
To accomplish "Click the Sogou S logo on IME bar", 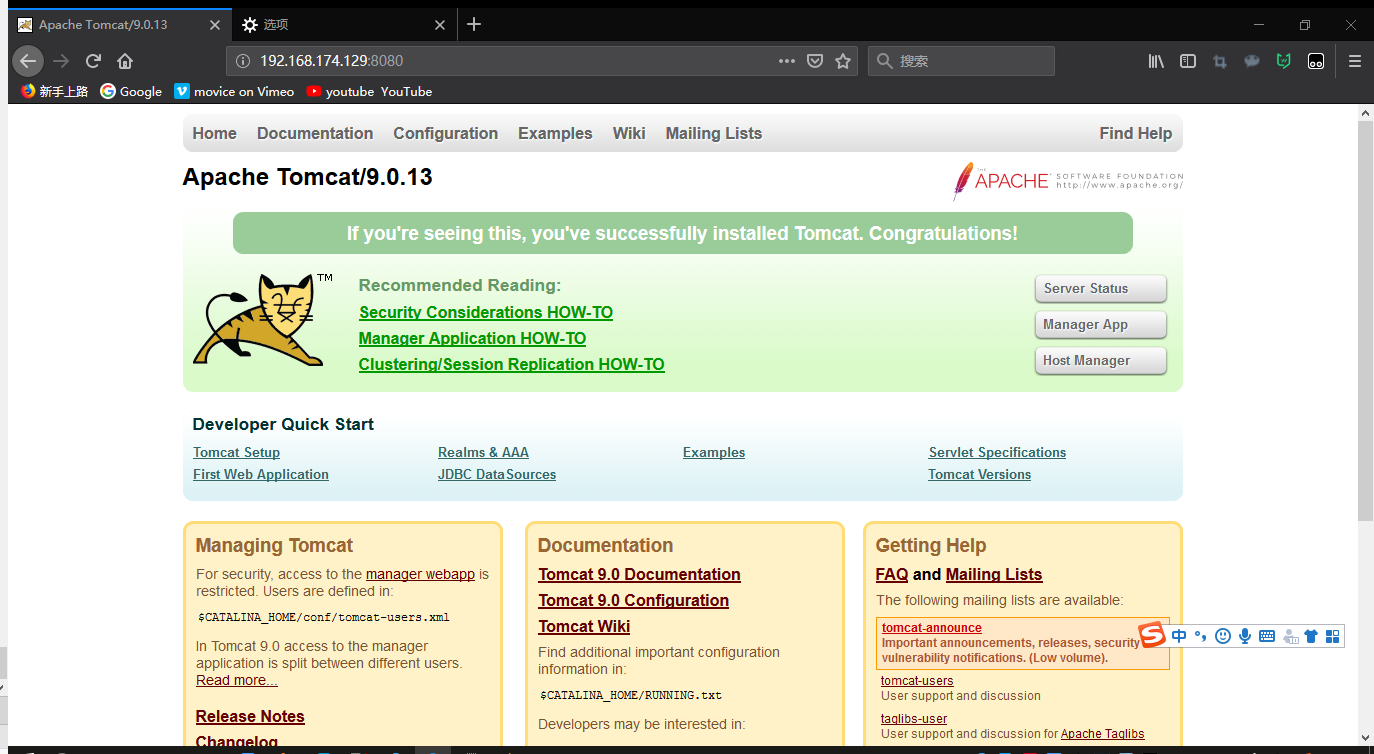I will click(1153, 635).
